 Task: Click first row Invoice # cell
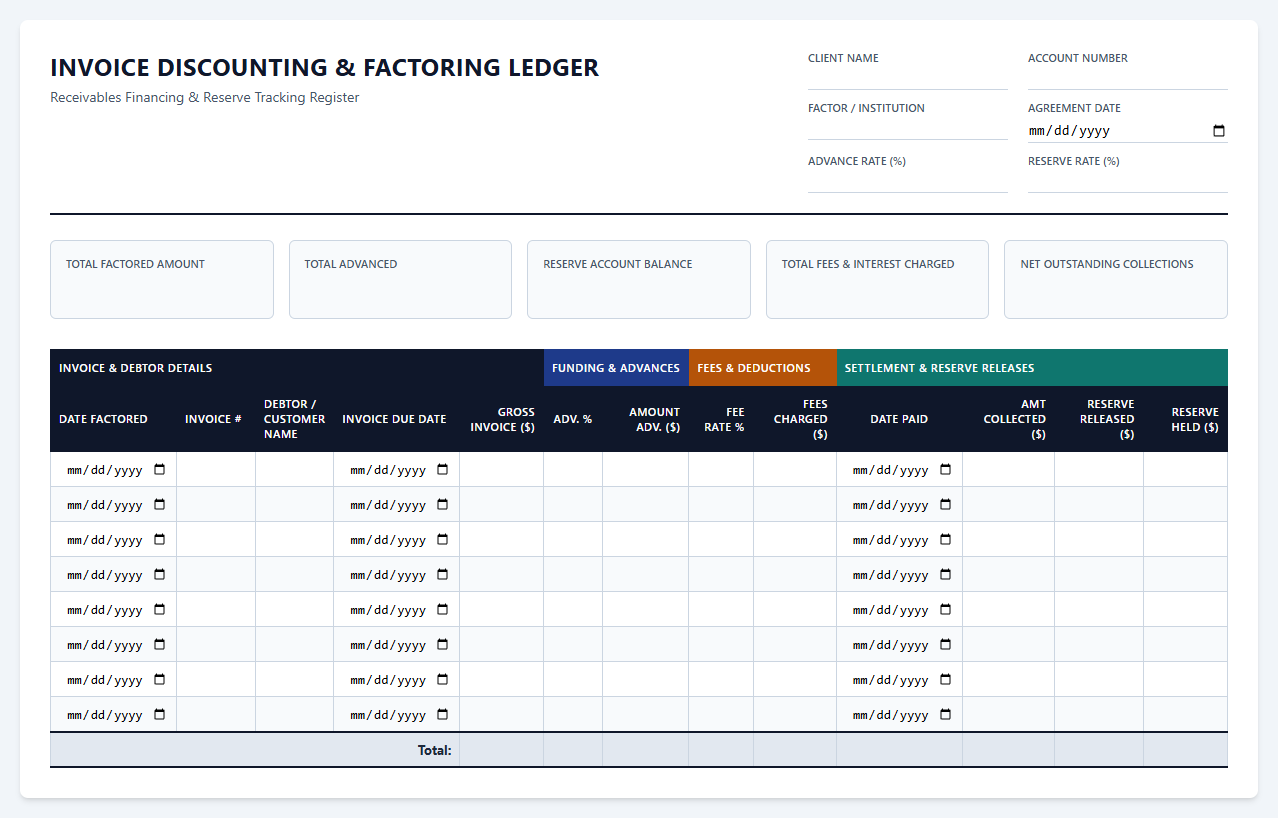point(216,469)
